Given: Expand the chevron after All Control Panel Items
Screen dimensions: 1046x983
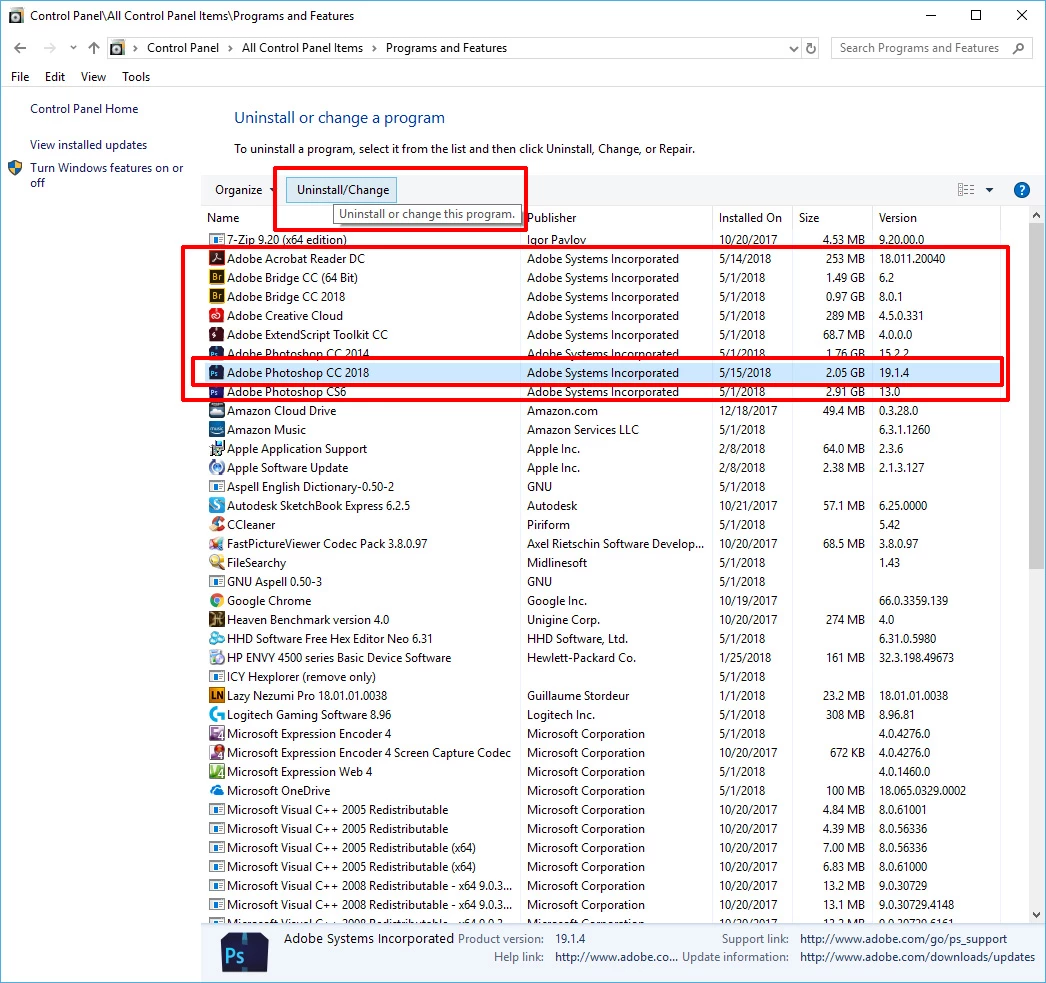Looking at the screenshot, I should [x=374, y=48].
